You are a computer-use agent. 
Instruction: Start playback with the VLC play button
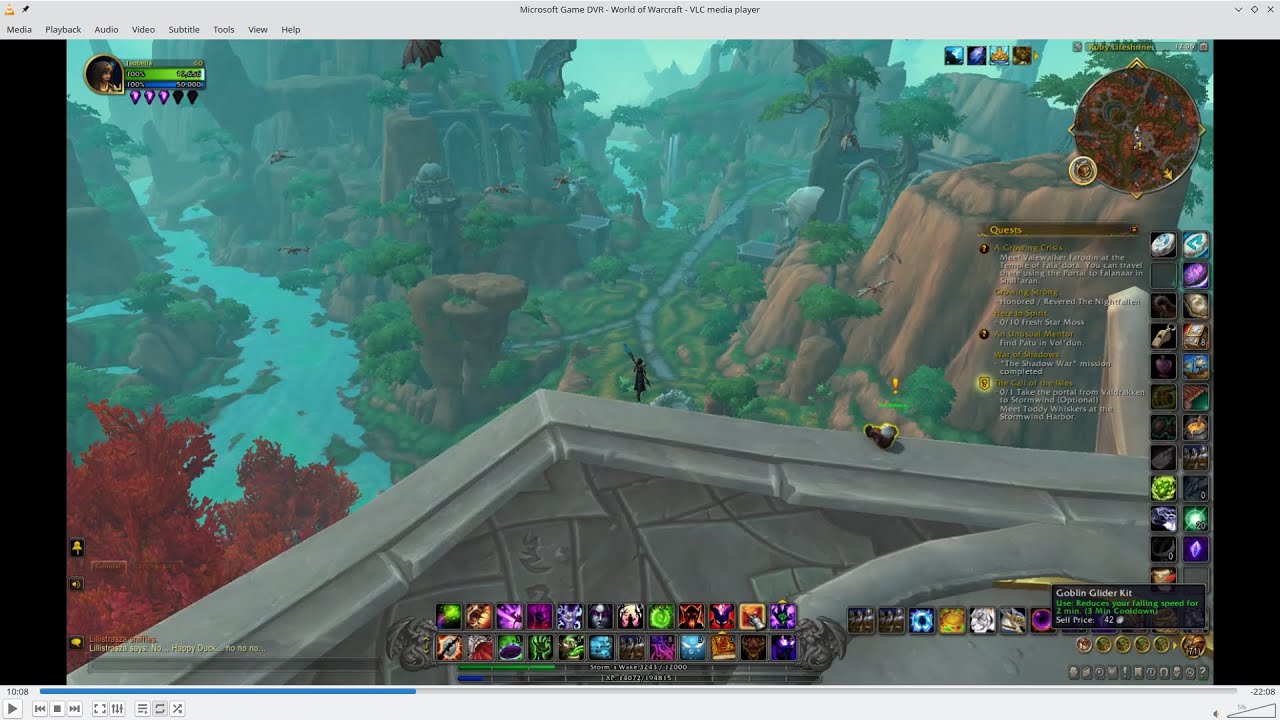pos(13,709)
